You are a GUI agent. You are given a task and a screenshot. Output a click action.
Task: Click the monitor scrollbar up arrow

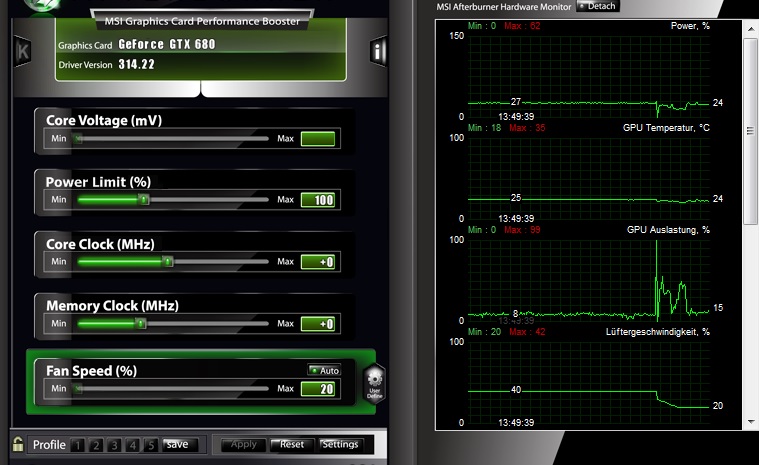tap(750, 29)
